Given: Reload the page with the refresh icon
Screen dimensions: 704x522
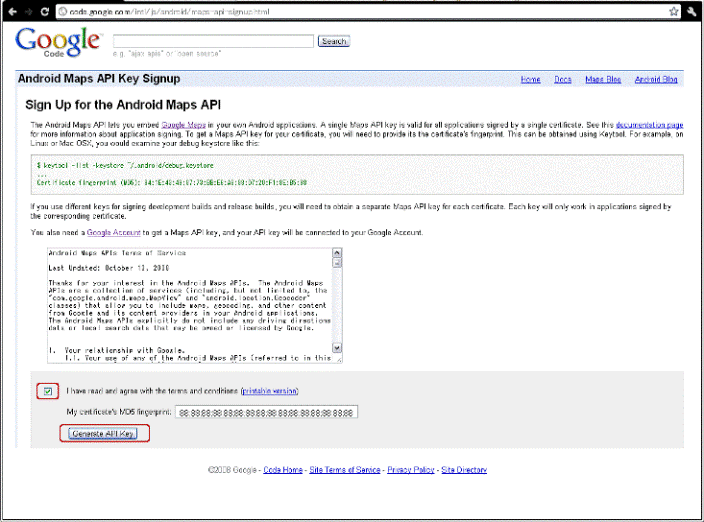Looking at the screenshot, I should pos(44,11).
